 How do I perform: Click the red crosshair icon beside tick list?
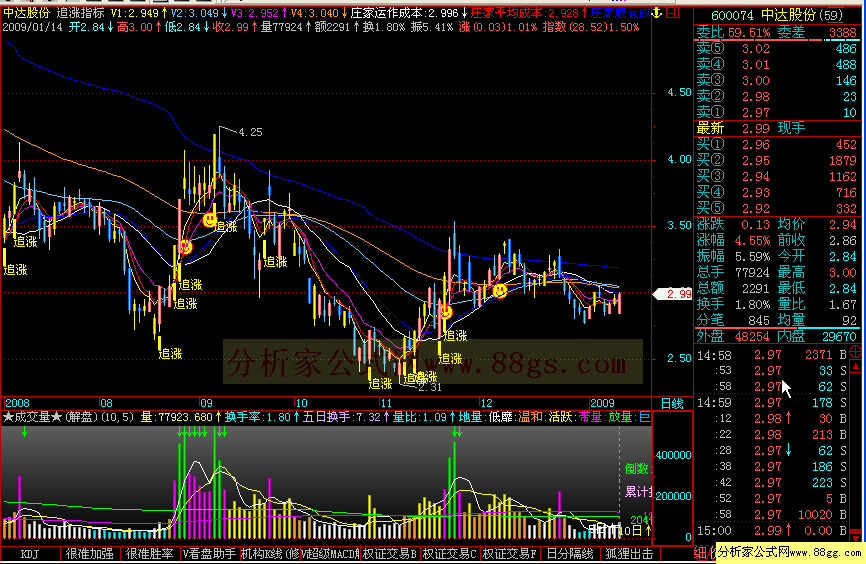click(x=855, y=351)
